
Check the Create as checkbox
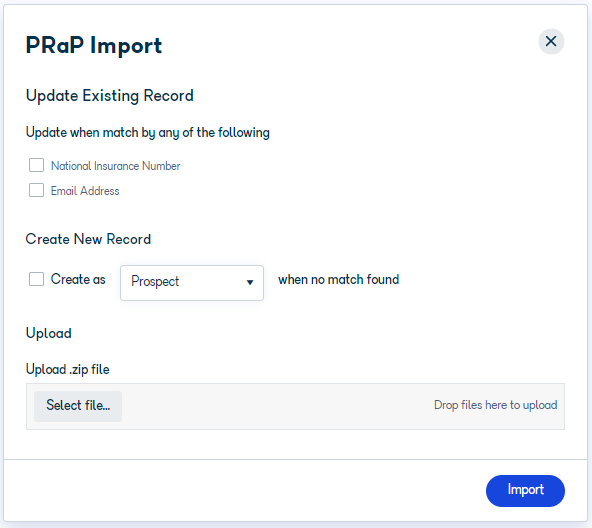click(x=36, y=279)
